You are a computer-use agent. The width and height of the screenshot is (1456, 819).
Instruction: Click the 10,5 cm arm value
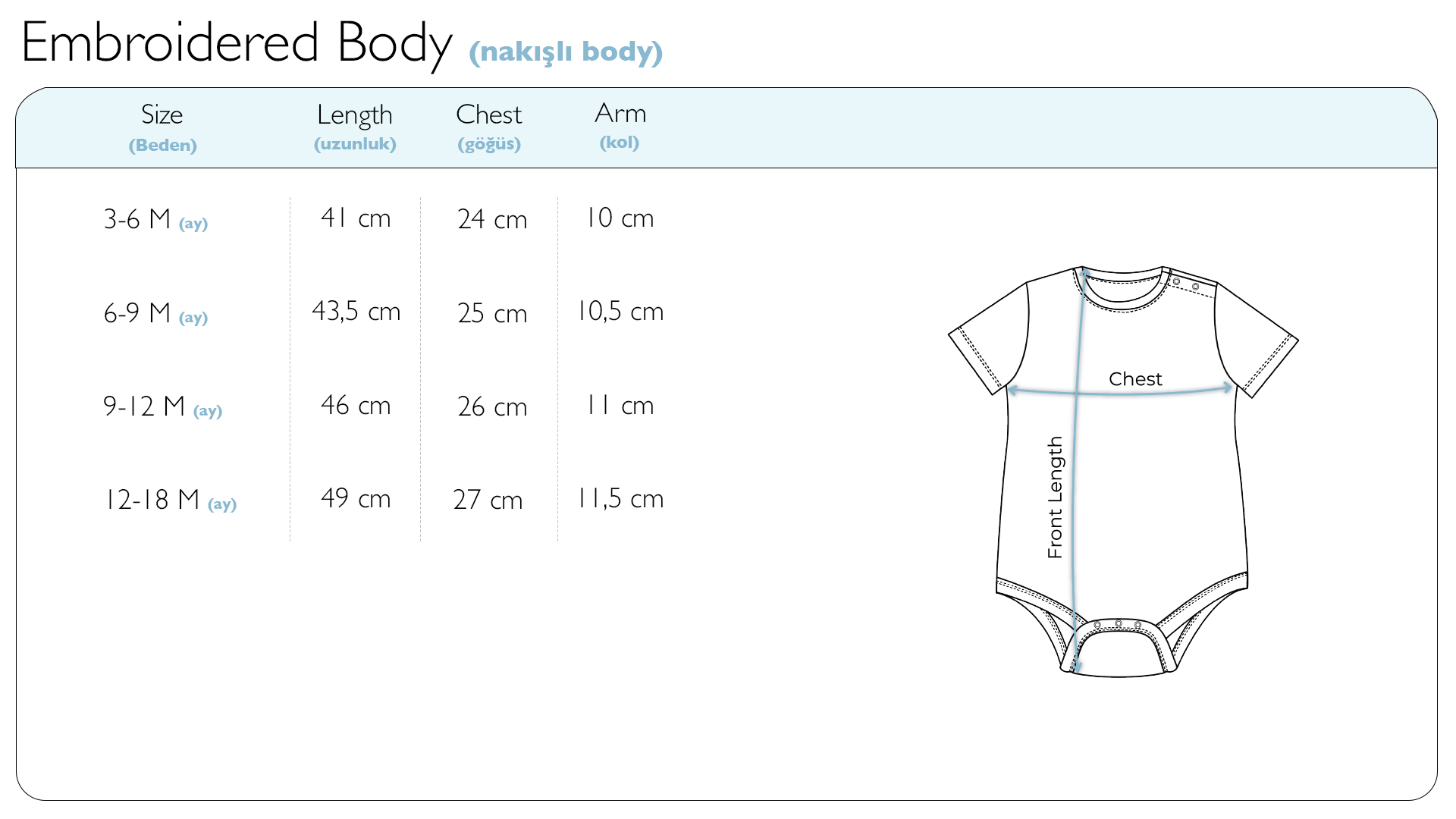coord(620,312)
